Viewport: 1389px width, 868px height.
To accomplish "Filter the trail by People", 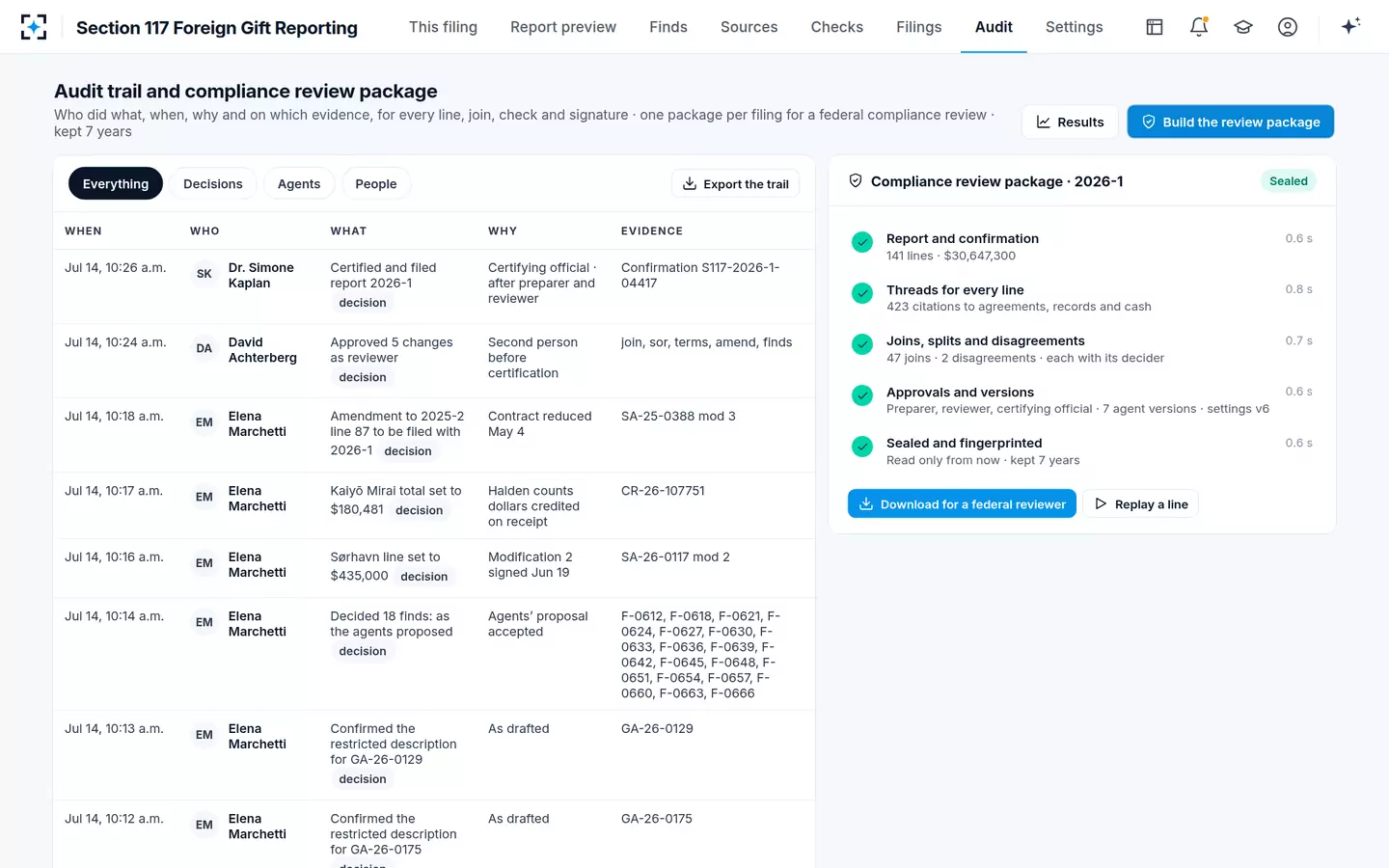I will (x=376, y=184).
